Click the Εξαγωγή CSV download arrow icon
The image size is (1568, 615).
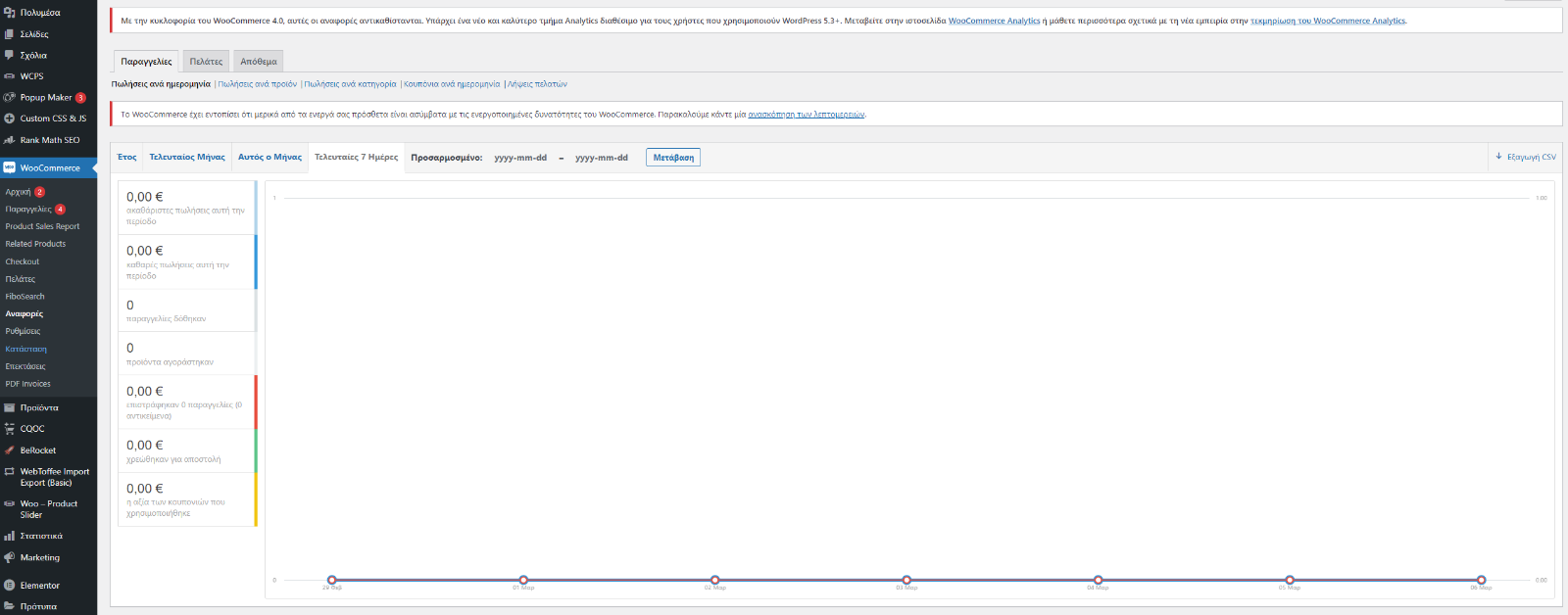point(1498,157)
